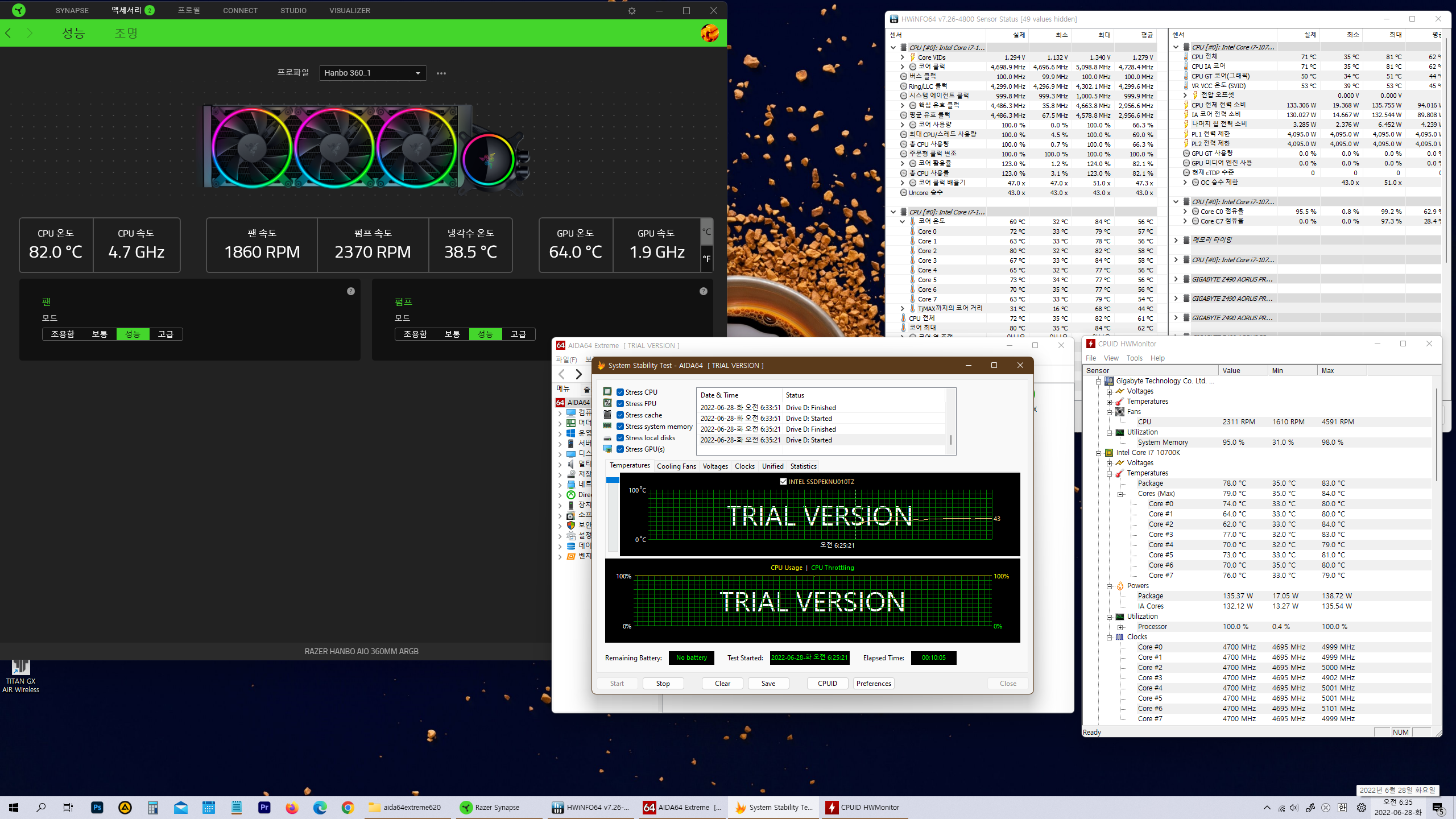The height and width of the screenshot is (819, 1456).
Task: Click the Razer Synapse logo icon
Action: click(x=19, y=10)
